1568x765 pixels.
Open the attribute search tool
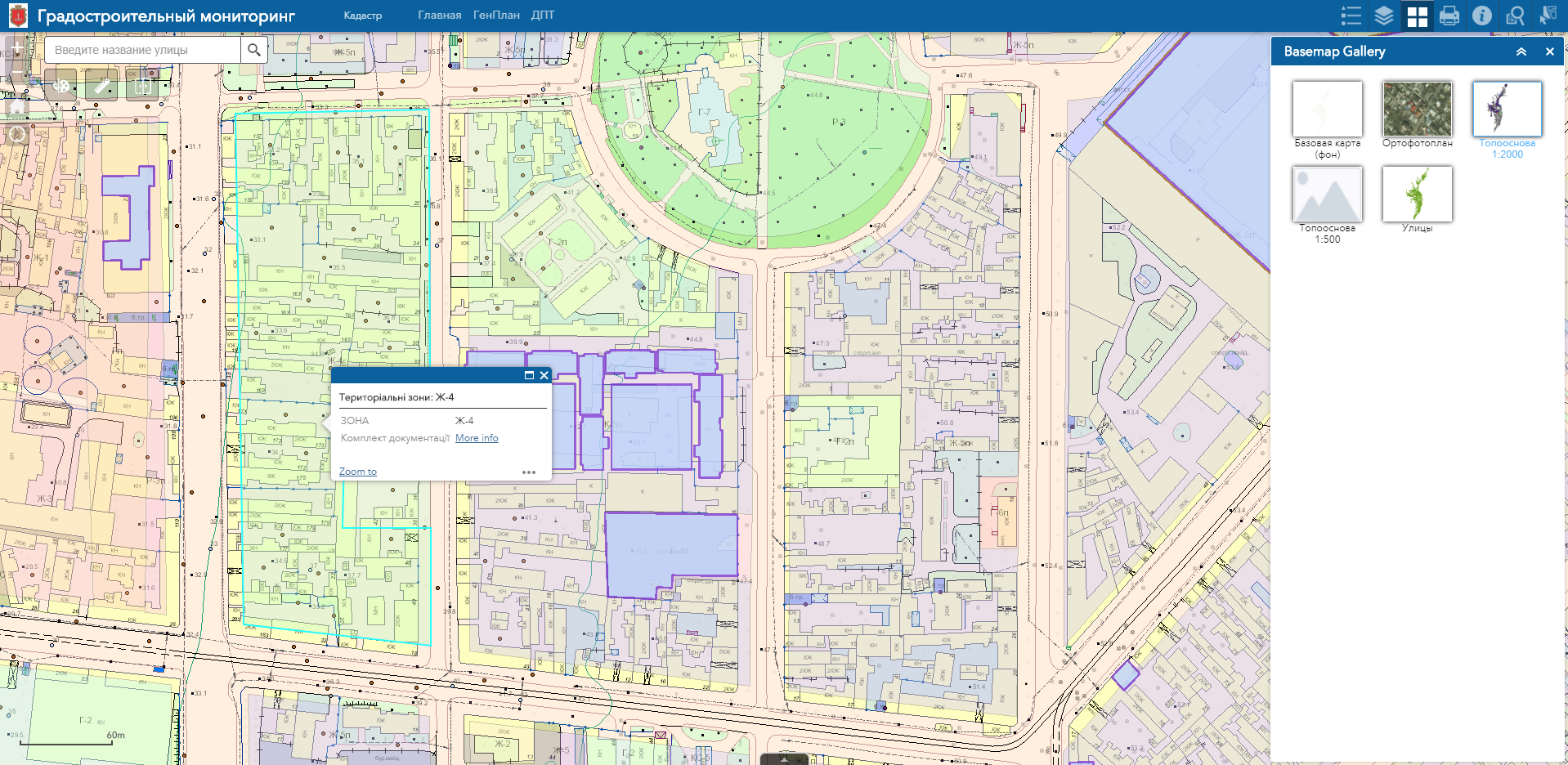point(1515,15)
